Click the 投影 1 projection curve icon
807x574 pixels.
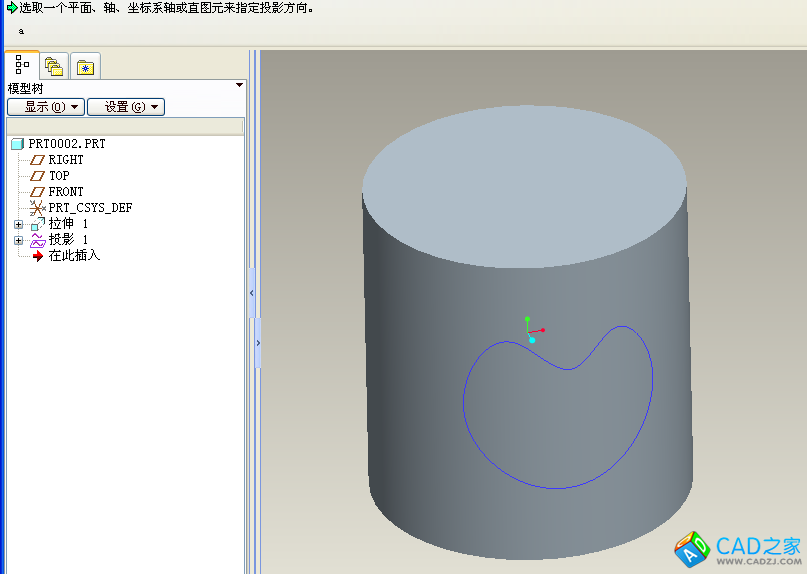coord(38,240)
